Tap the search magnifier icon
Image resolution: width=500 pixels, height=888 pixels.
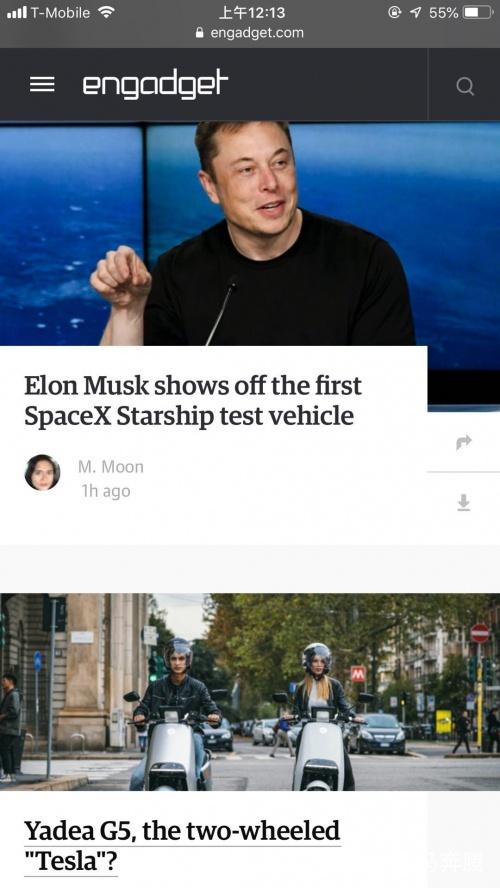coord(465,86)
